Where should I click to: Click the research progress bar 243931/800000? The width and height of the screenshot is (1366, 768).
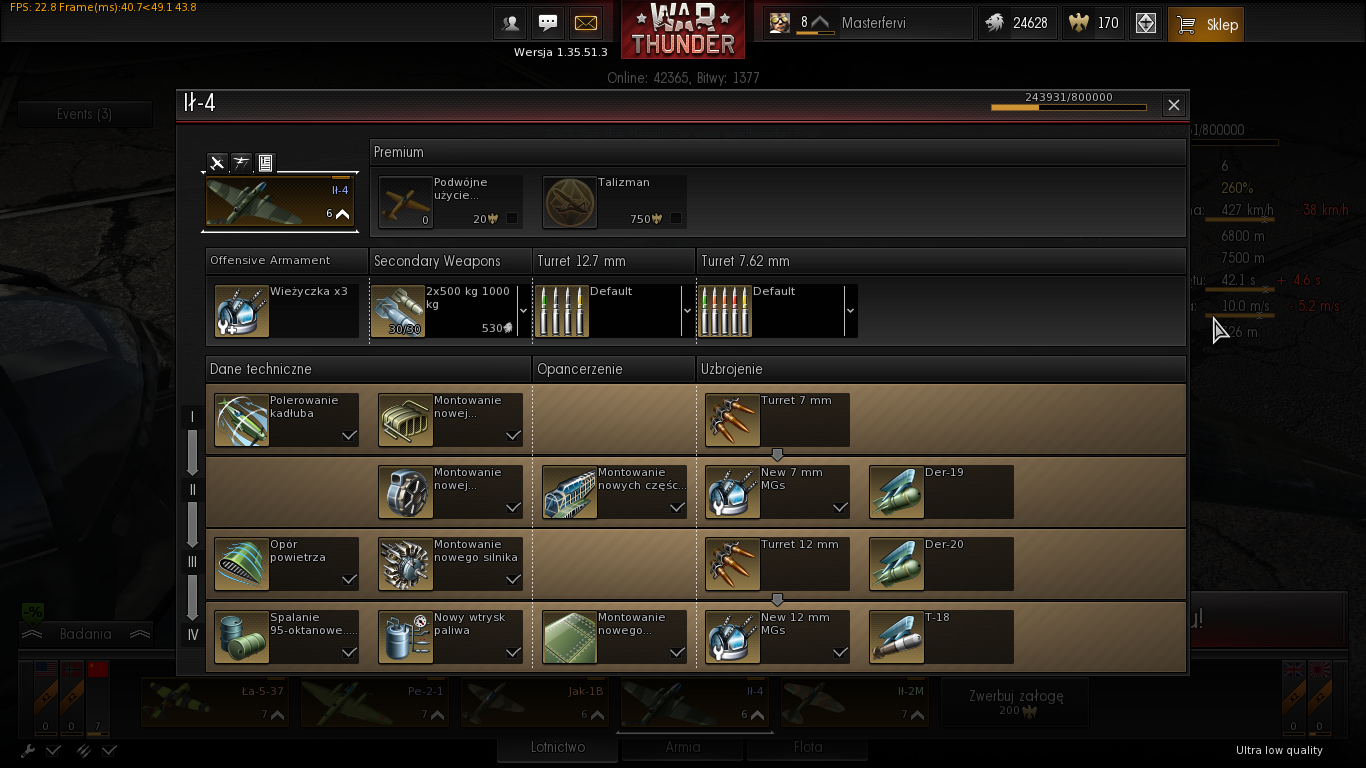(x=1068, y=107)
